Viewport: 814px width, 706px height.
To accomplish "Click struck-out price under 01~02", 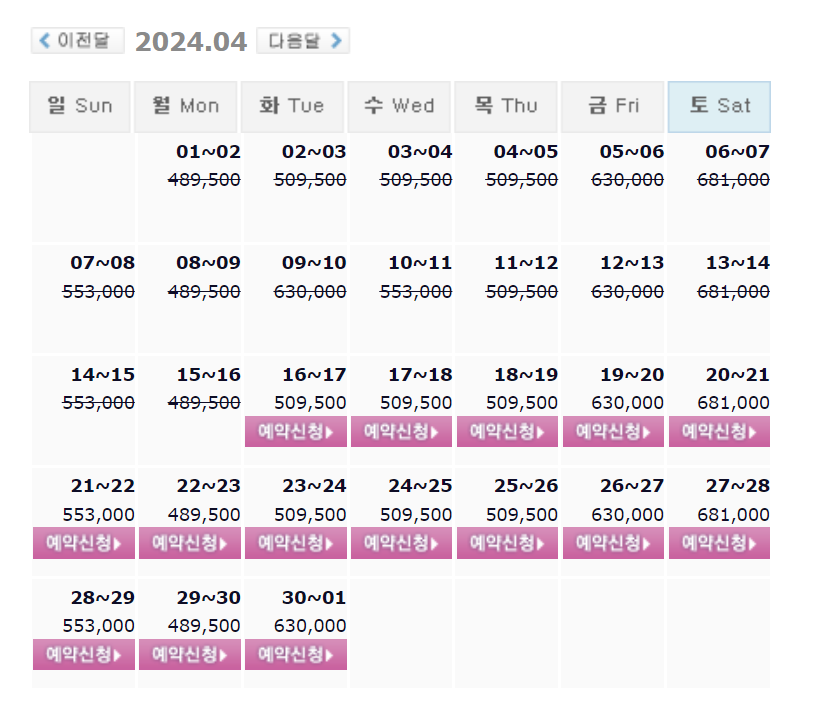I will 204,180.
